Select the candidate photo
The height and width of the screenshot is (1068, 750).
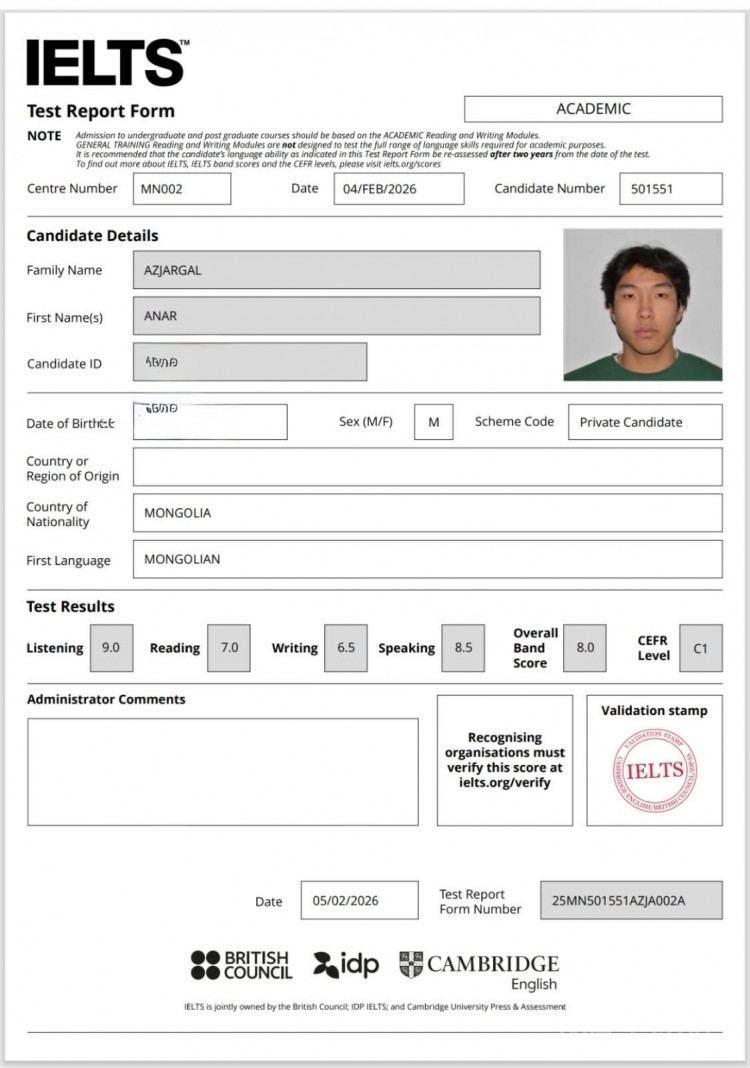[642, 305]
